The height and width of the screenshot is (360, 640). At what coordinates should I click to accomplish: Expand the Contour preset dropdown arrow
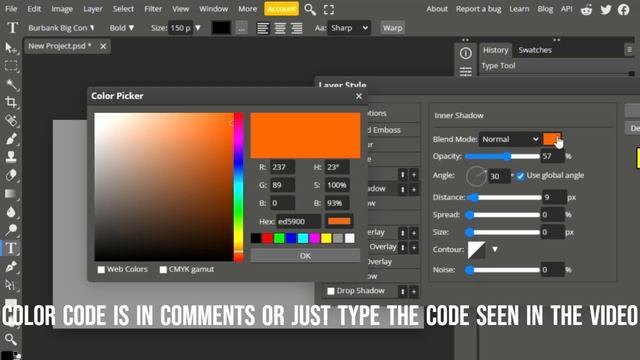pos(495,249)
